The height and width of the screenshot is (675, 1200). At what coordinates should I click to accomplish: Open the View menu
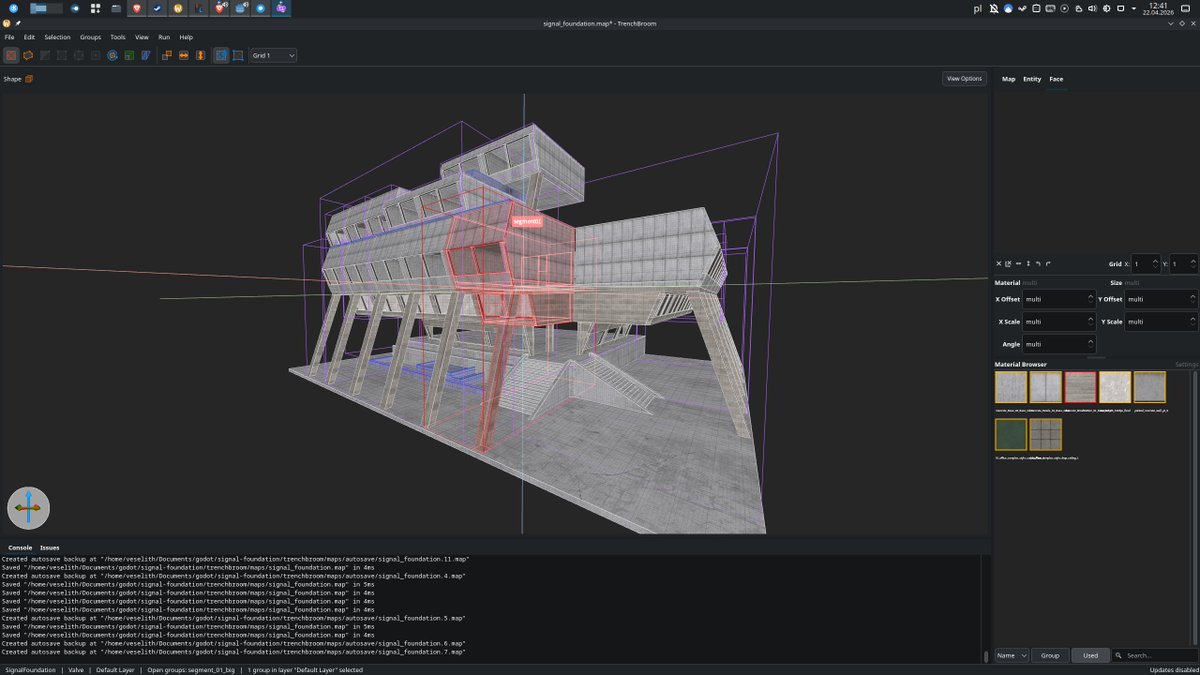(142, 37)
